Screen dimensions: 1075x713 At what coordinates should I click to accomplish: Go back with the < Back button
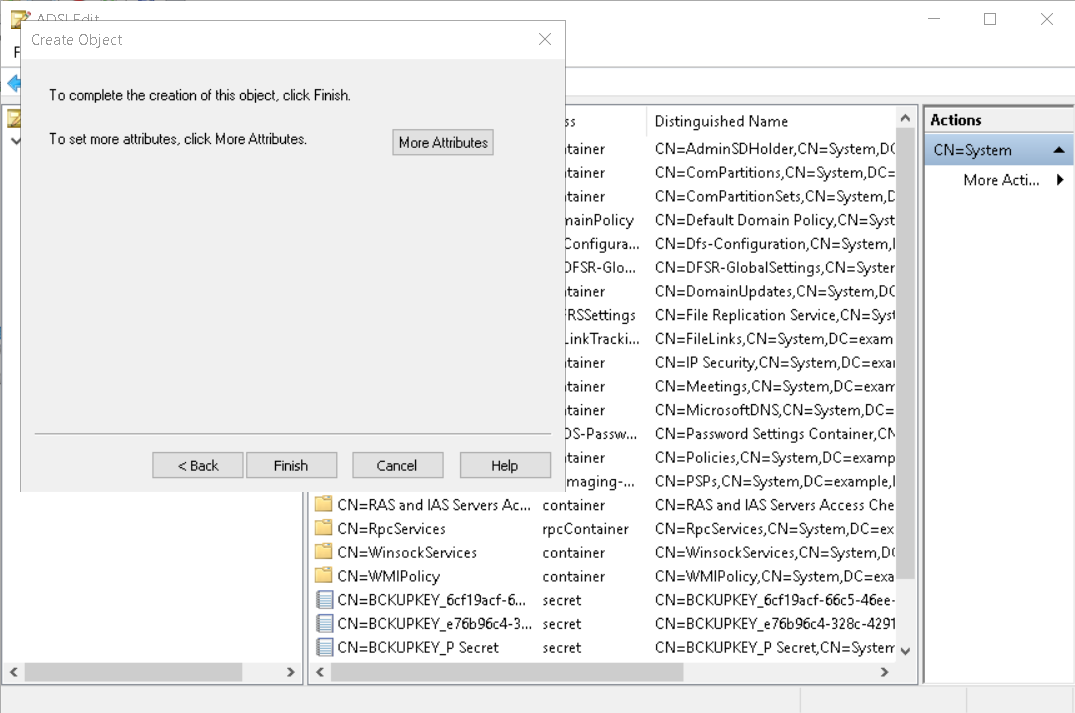[x=198, y=465]
